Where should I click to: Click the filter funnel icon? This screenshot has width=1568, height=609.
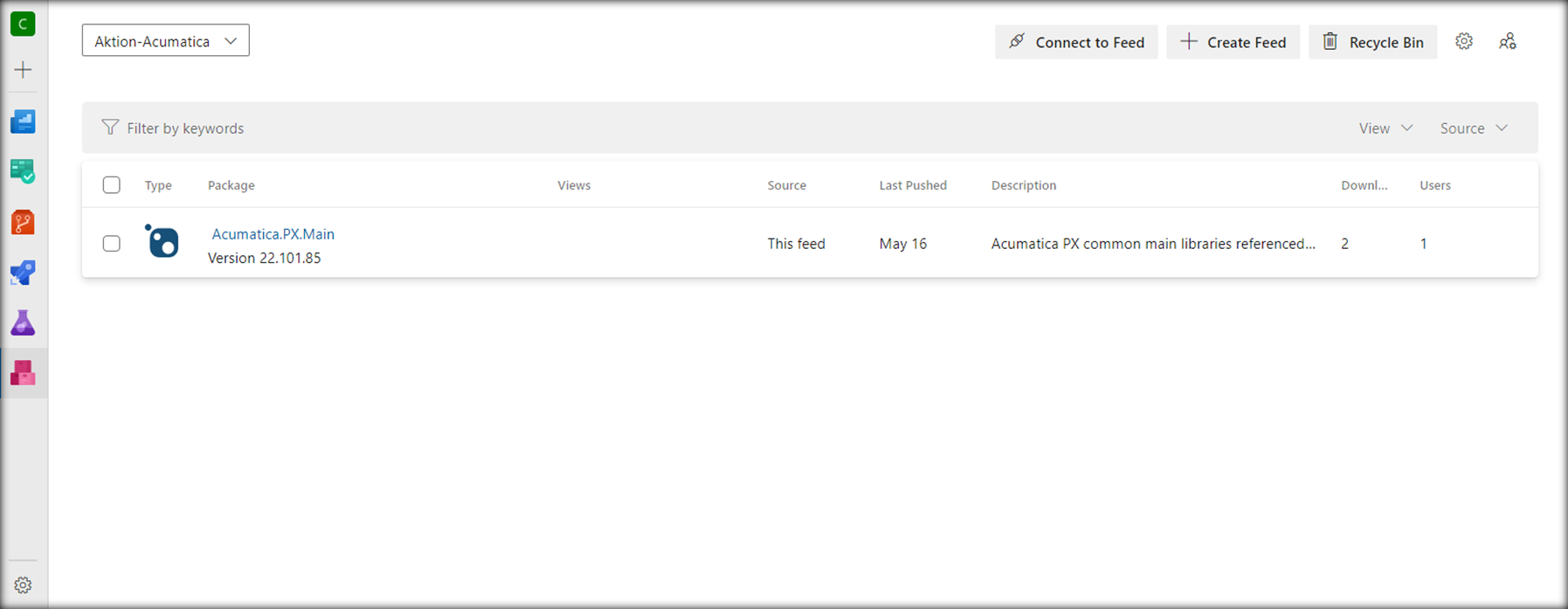click(110, 128)
